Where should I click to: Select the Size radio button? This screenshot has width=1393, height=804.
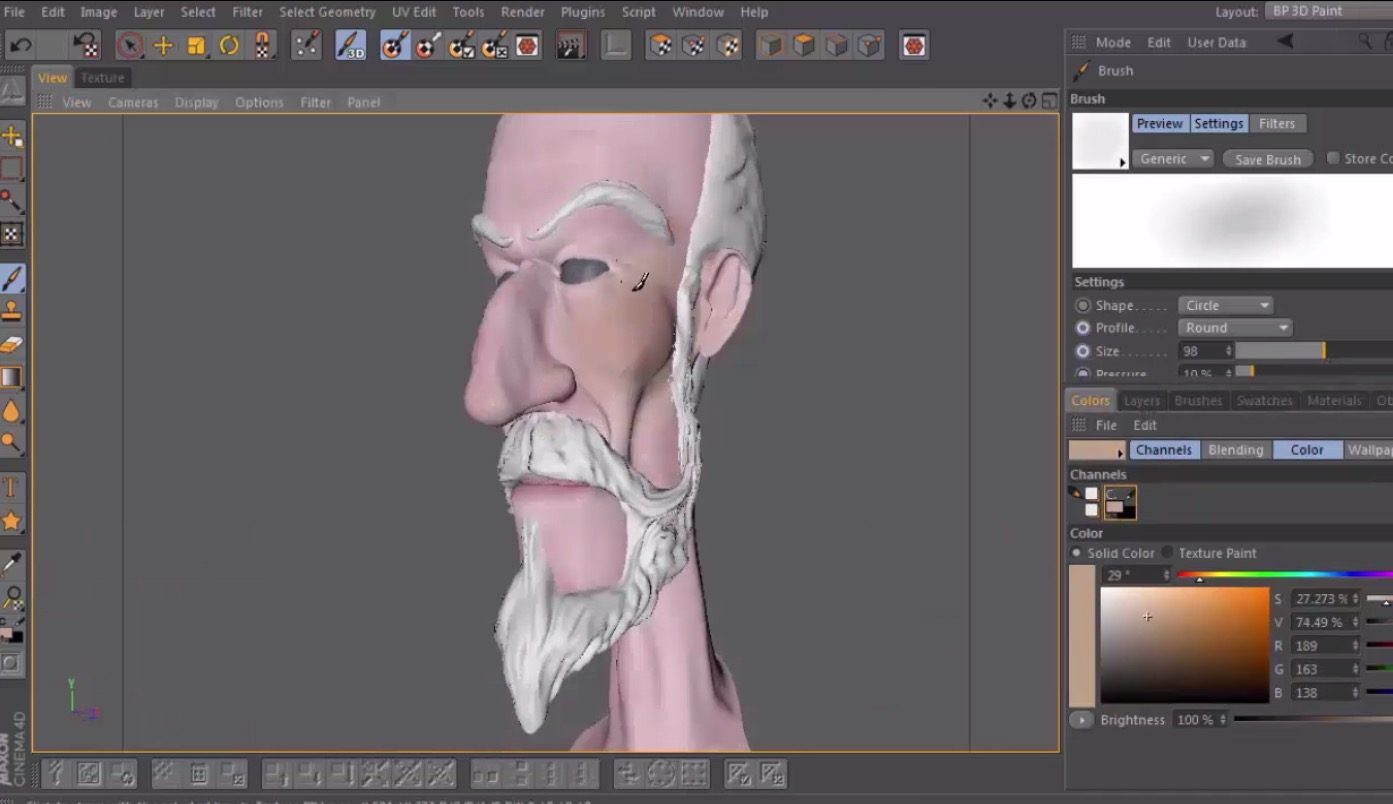click(1083, 351)
